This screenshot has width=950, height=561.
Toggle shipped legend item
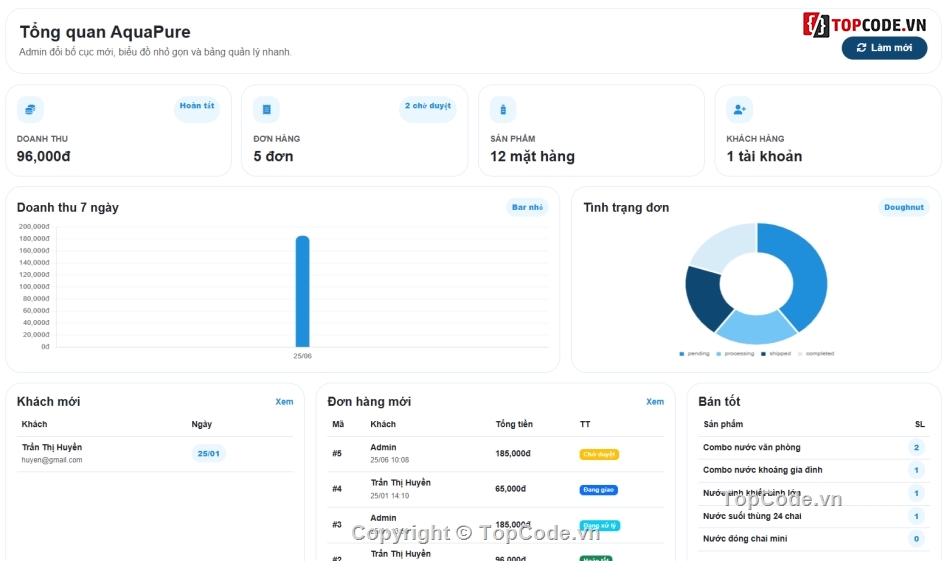(x=776, y=353)
